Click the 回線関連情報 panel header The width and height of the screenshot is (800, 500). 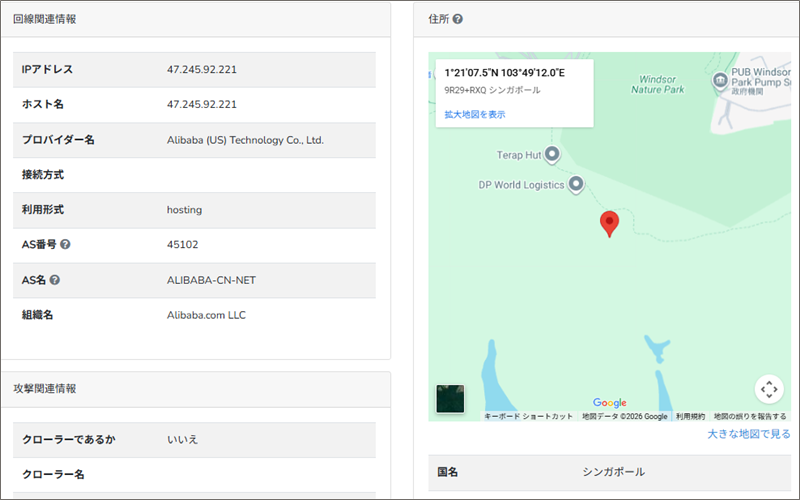pyautogui.click(x=44, y=19)
